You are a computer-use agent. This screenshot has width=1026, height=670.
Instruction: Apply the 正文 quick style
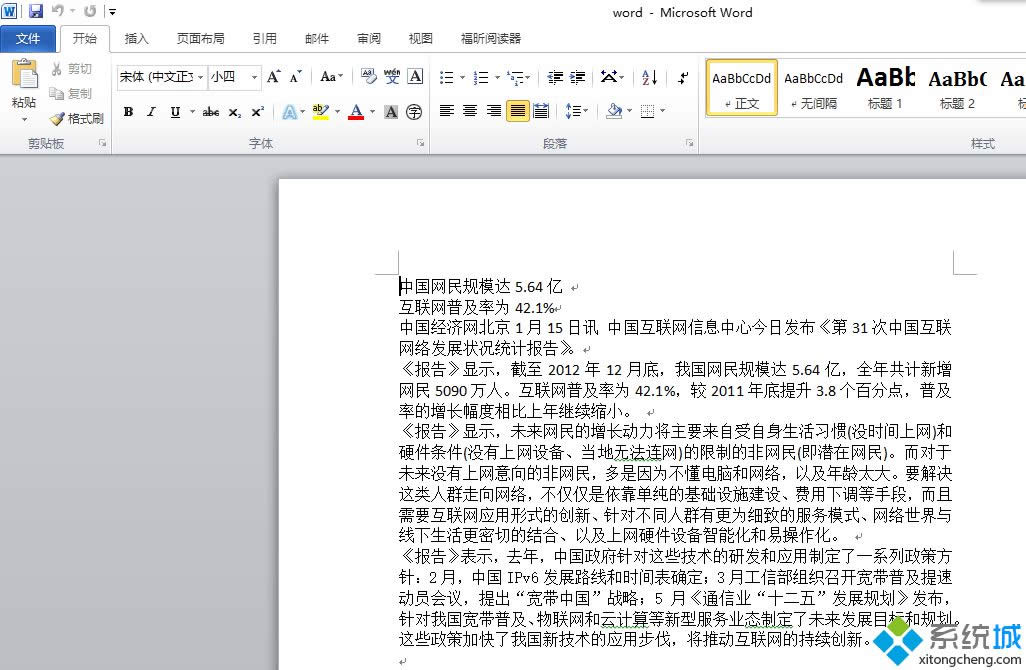[741, 87]
